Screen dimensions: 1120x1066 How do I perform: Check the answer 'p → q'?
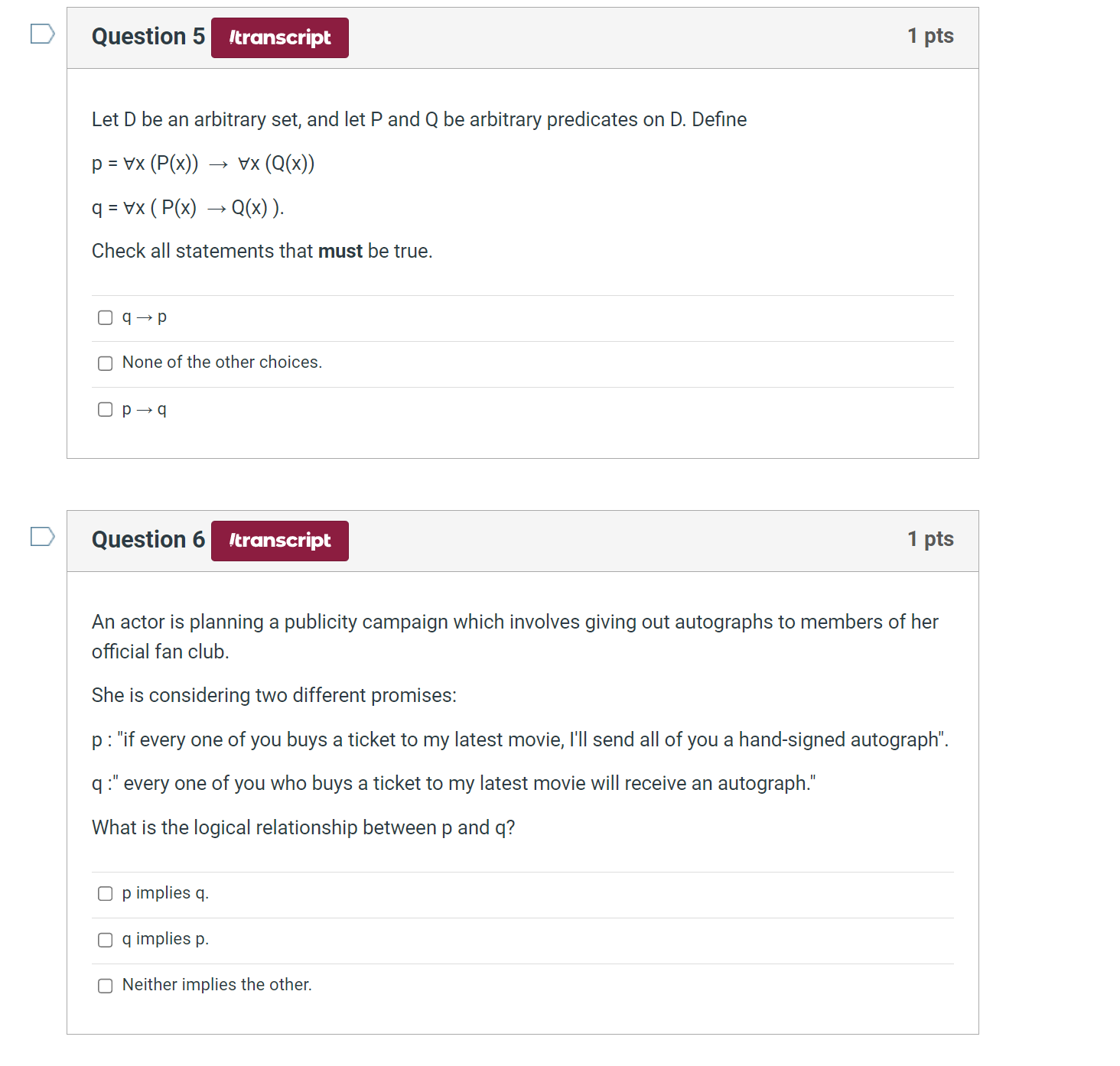(105, 409)
